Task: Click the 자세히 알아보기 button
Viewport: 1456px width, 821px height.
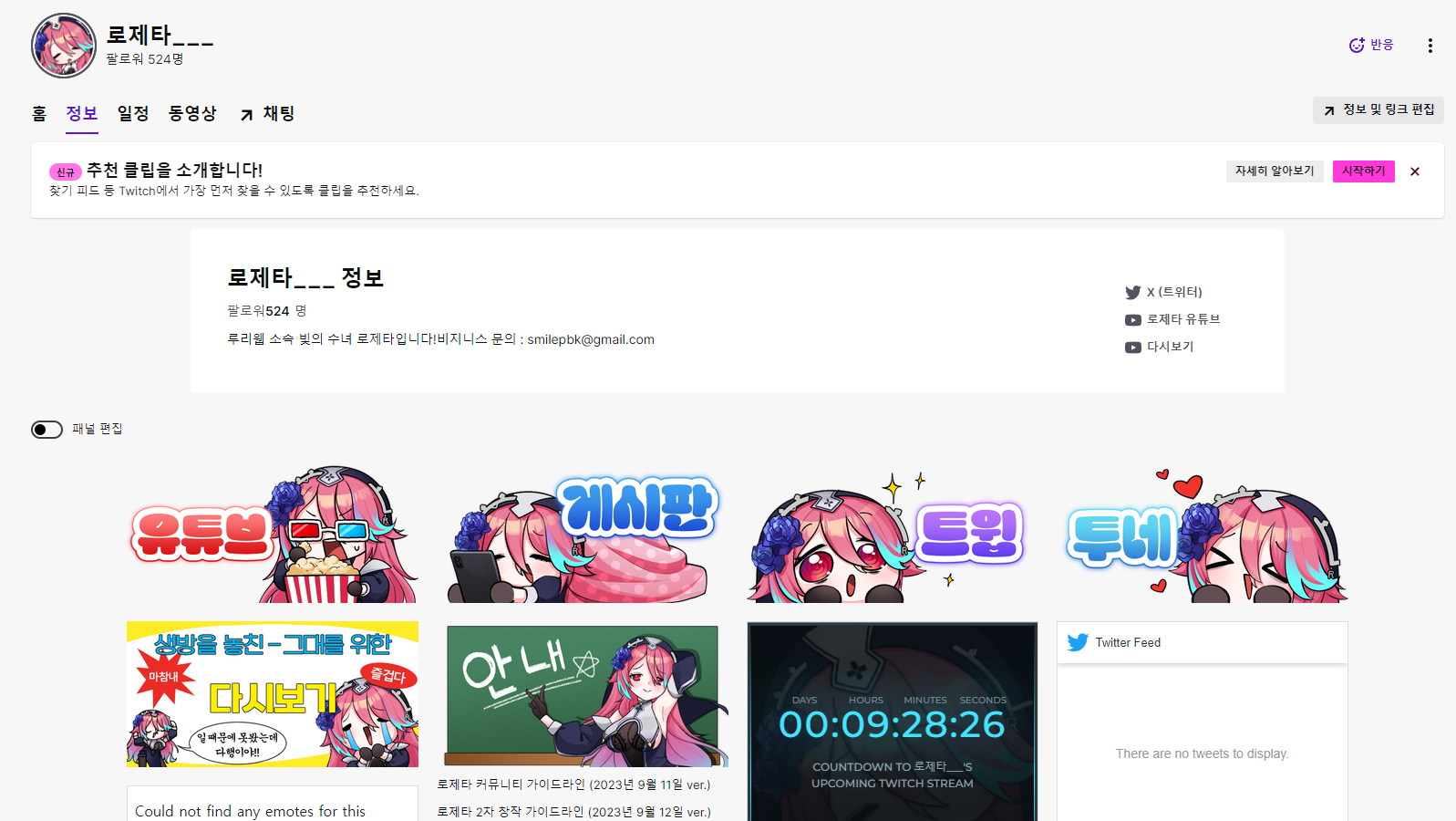Action: [1274, 171]
